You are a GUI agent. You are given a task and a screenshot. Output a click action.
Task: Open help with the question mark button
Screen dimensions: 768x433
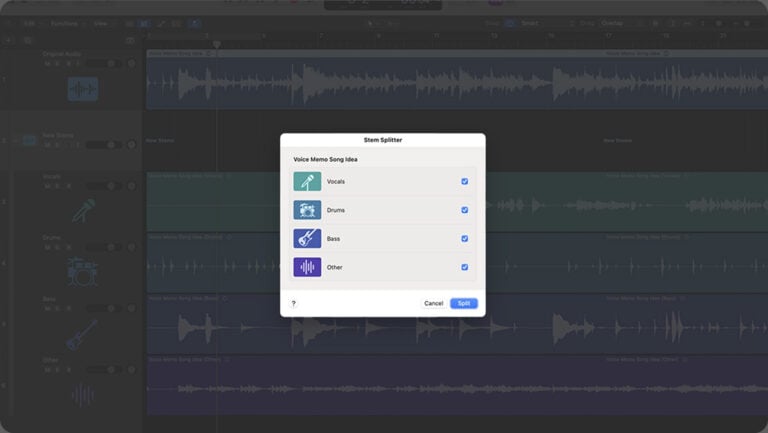(293, 303)
